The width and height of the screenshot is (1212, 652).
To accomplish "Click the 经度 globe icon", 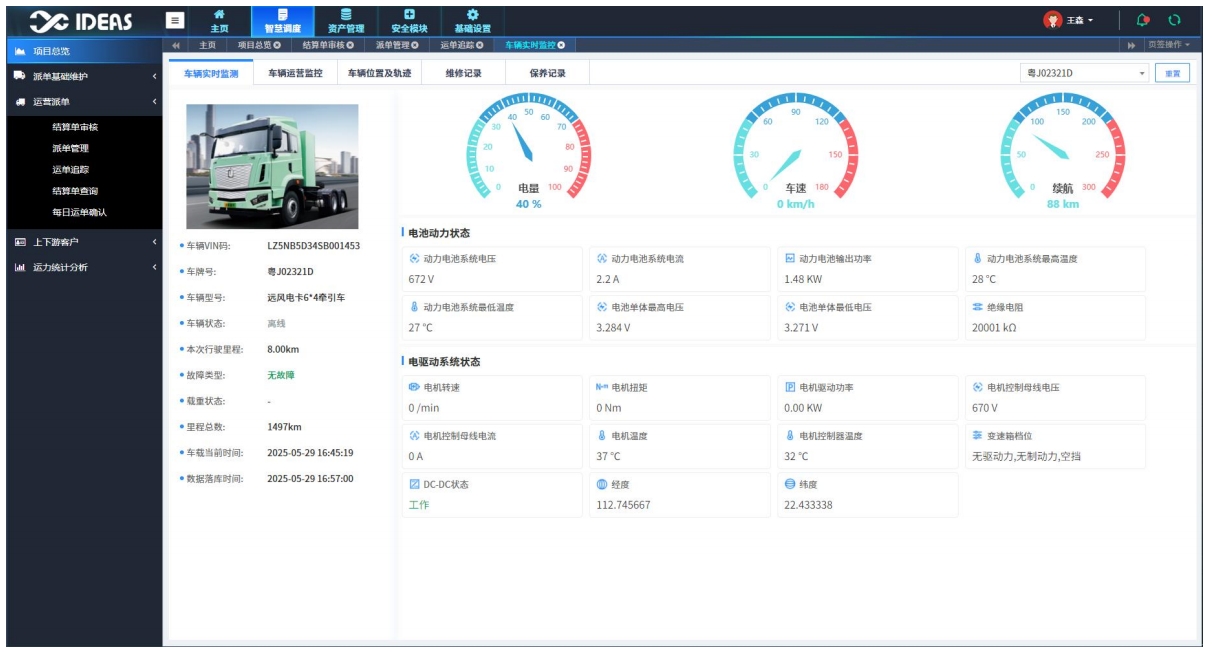I will pos(602,484).
